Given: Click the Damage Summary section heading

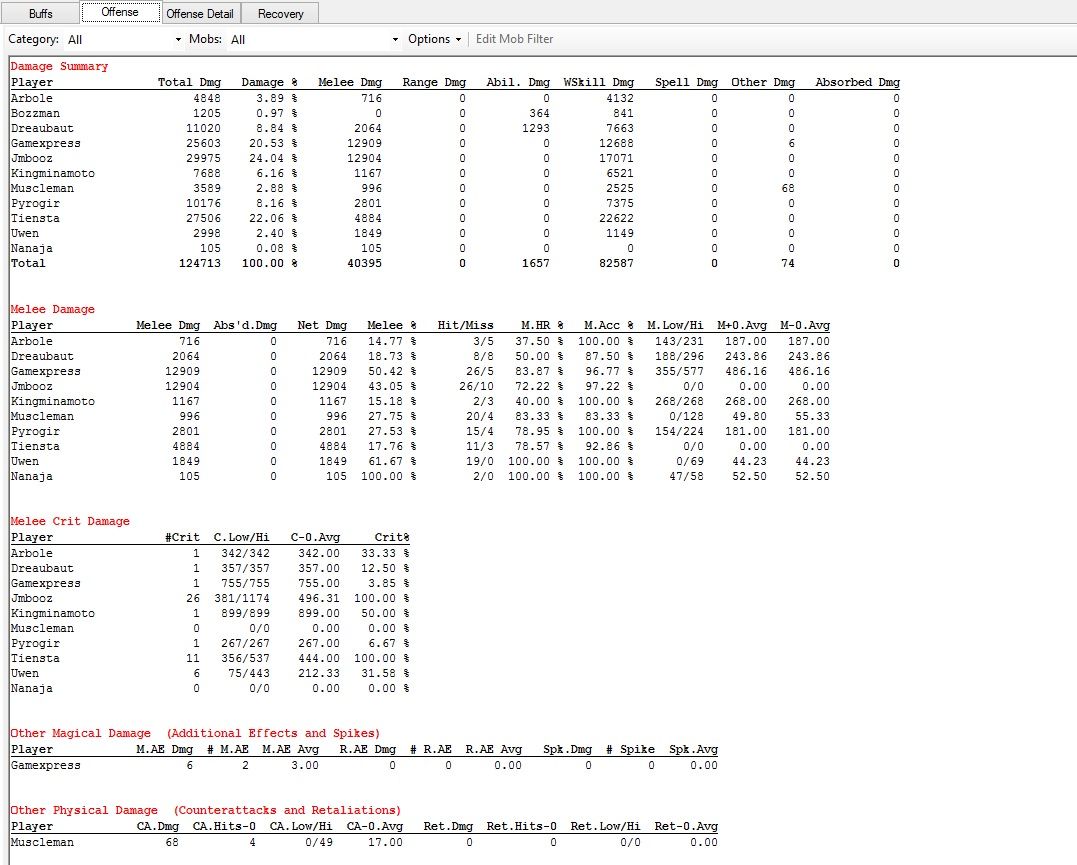Looking at the screenshot, I should coord(59,66).
